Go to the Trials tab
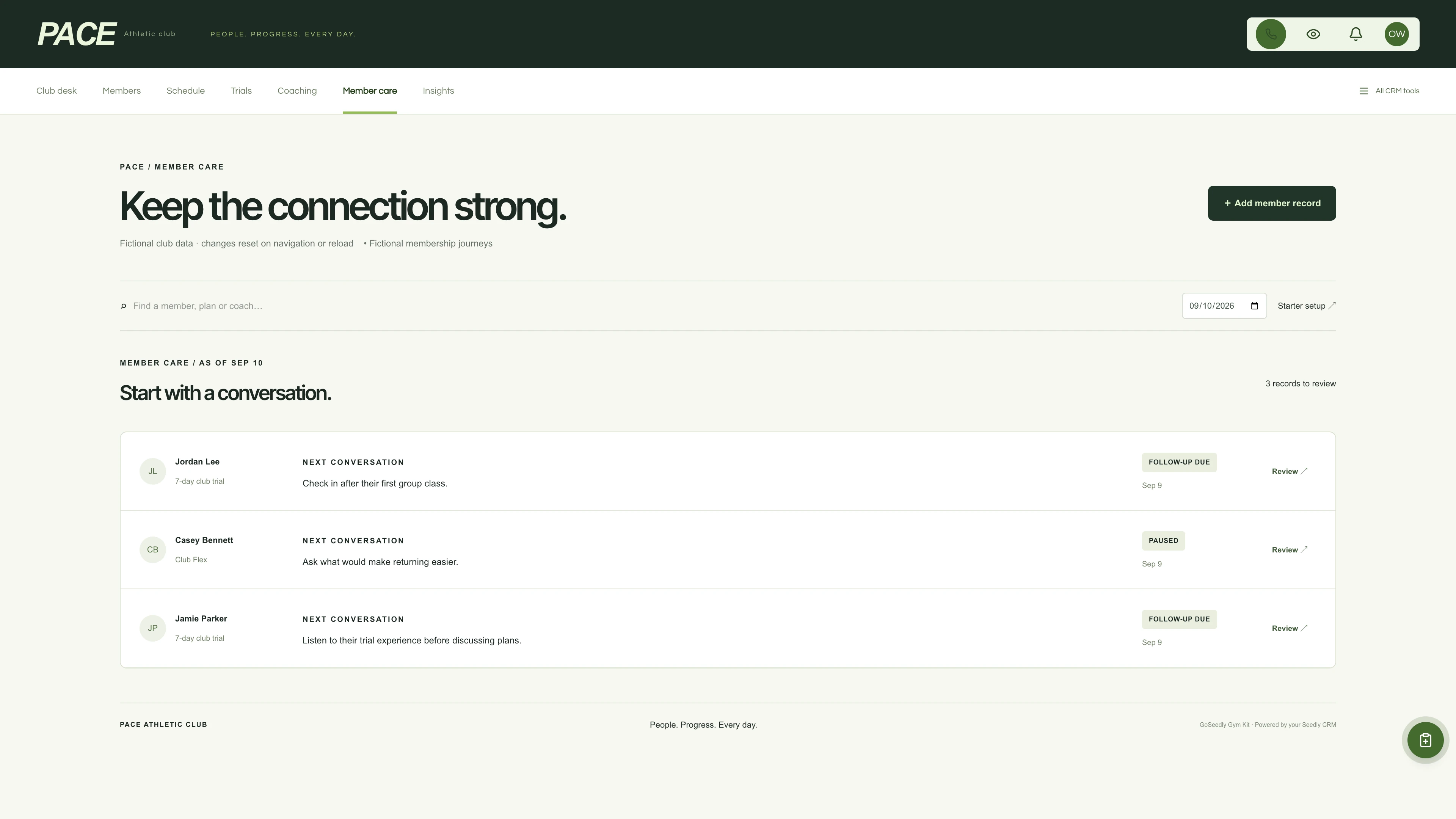1456x819 pixels. coord(241,91)
